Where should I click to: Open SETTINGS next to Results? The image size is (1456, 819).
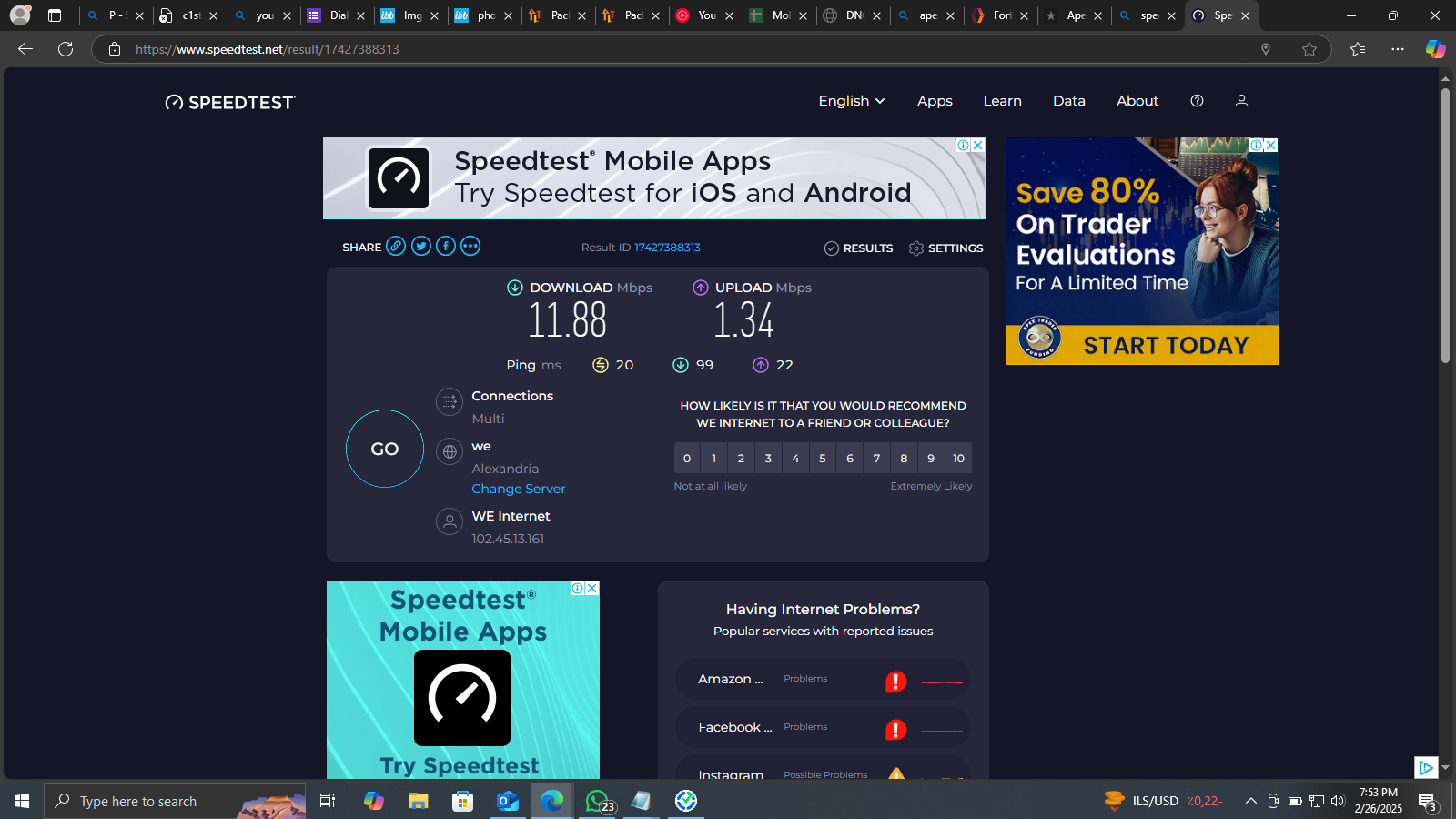point(946,248)
